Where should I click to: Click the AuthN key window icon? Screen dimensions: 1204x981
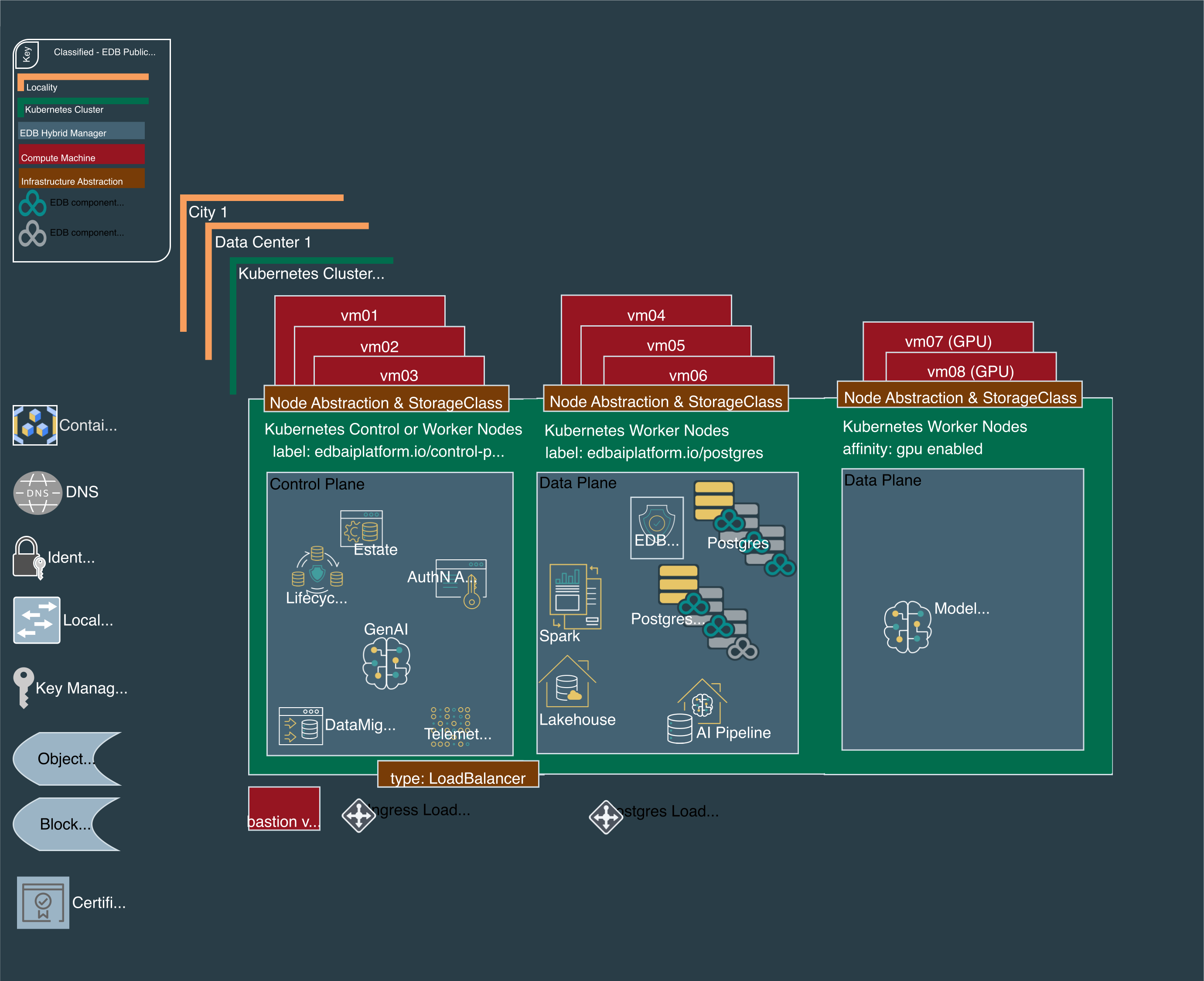click(x=460, y=583)
